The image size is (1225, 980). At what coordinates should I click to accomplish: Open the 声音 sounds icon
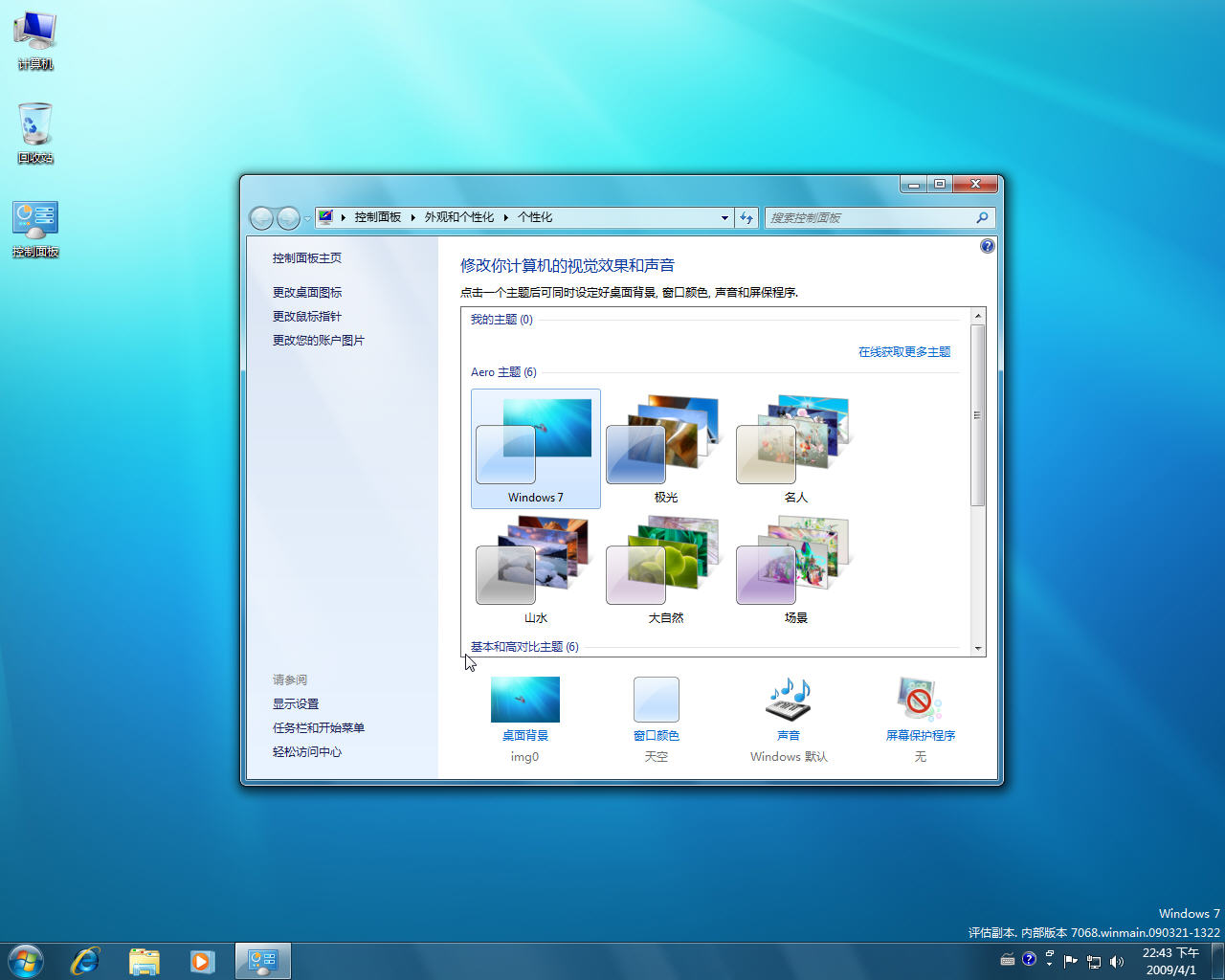click(789, 700)
